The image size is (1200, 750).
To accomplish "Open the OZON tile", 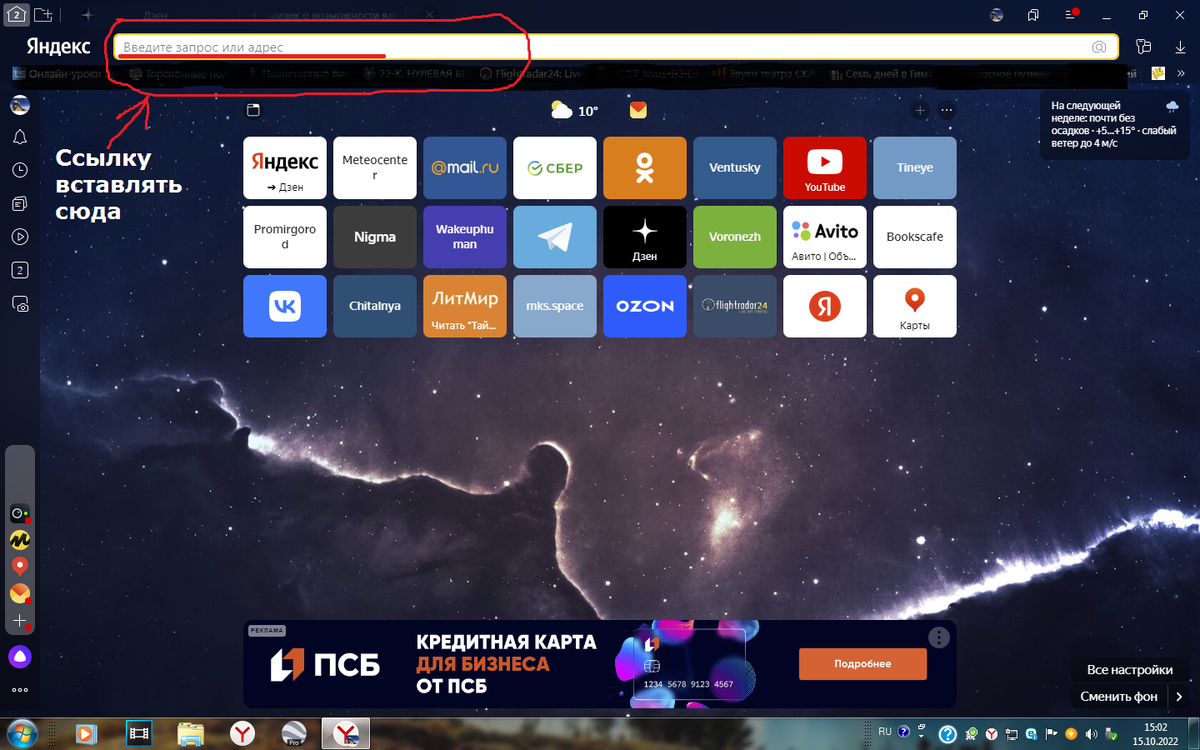I will [x=645, y=306].
